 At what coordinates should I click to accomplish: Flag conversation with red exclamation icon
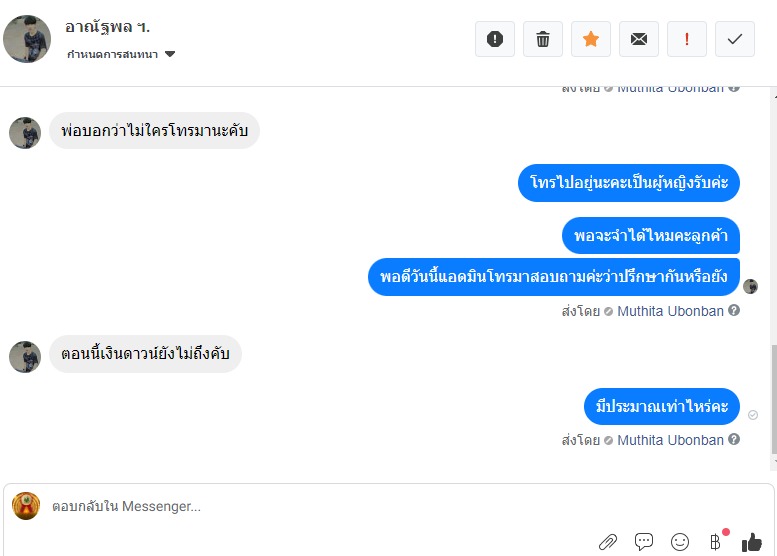[x=687, y=39]
